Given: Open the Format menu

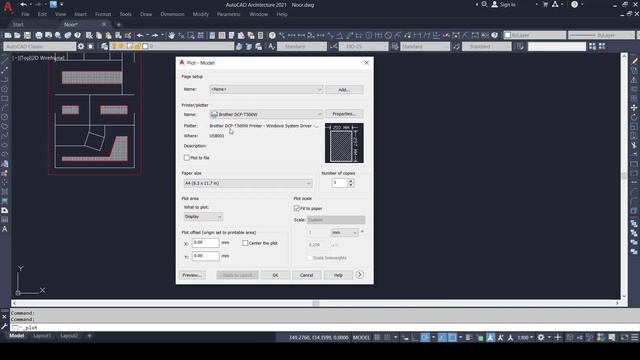Looking at the screenshot, I should 103,14.
